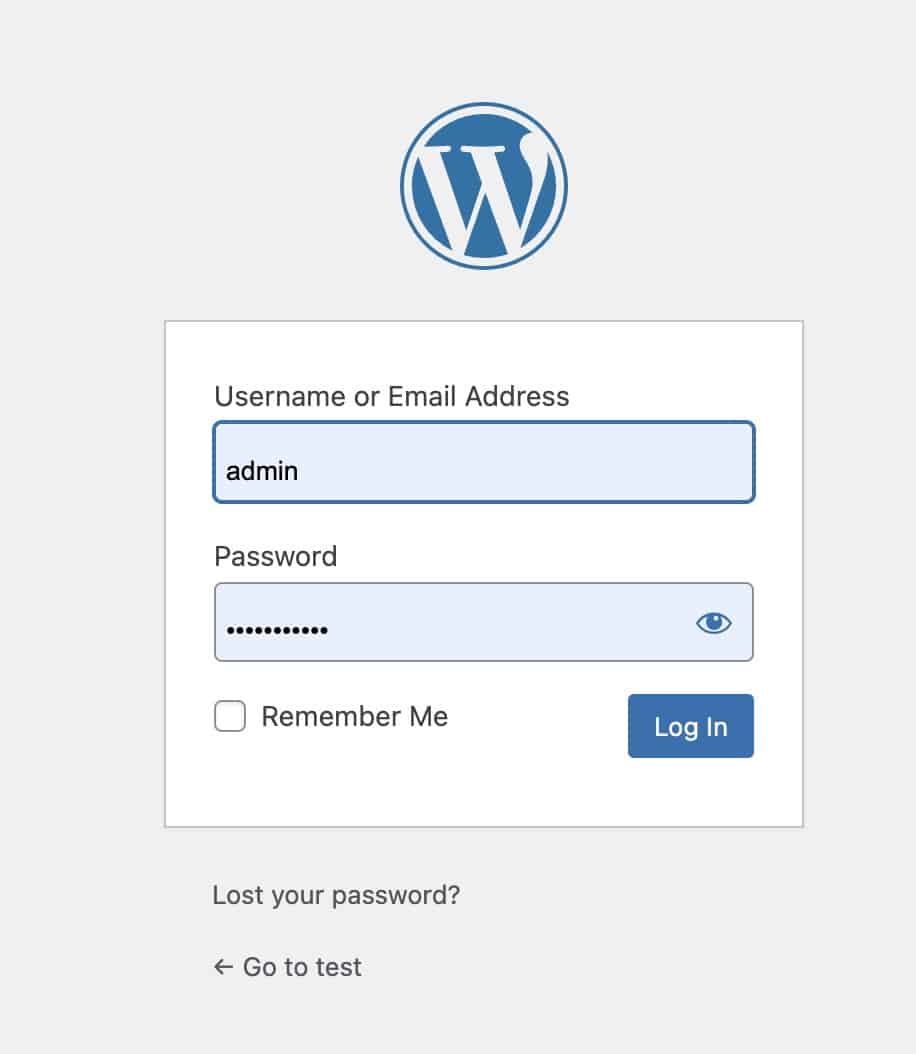Reveal the password using the eye icon
This screenshot has width=916, height=1054.
(713, 622)
